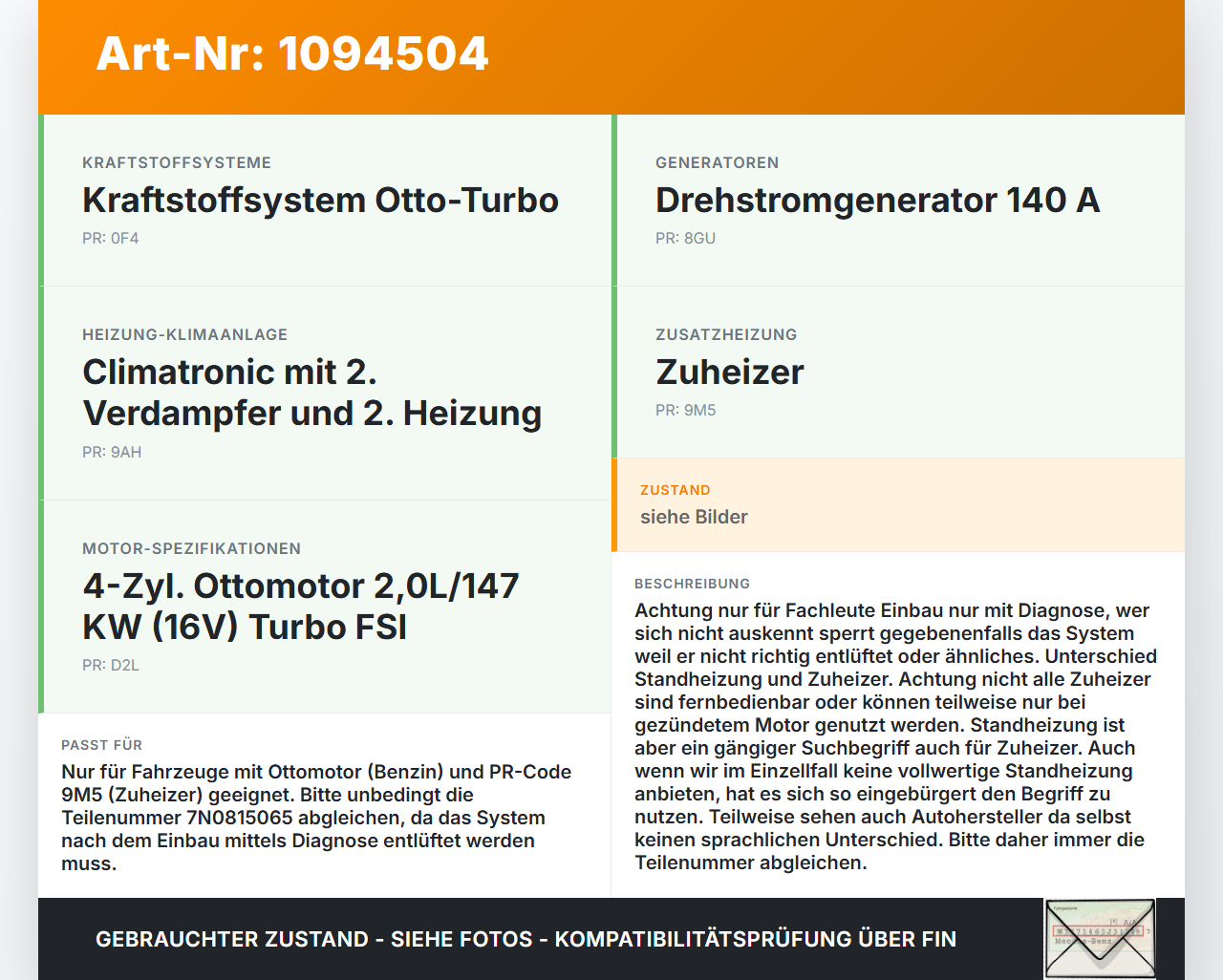This screenshot has width=1223, height=980.
Task: Select the "Drehstromgenerator 140 A" heading
Action: point(878,200)
